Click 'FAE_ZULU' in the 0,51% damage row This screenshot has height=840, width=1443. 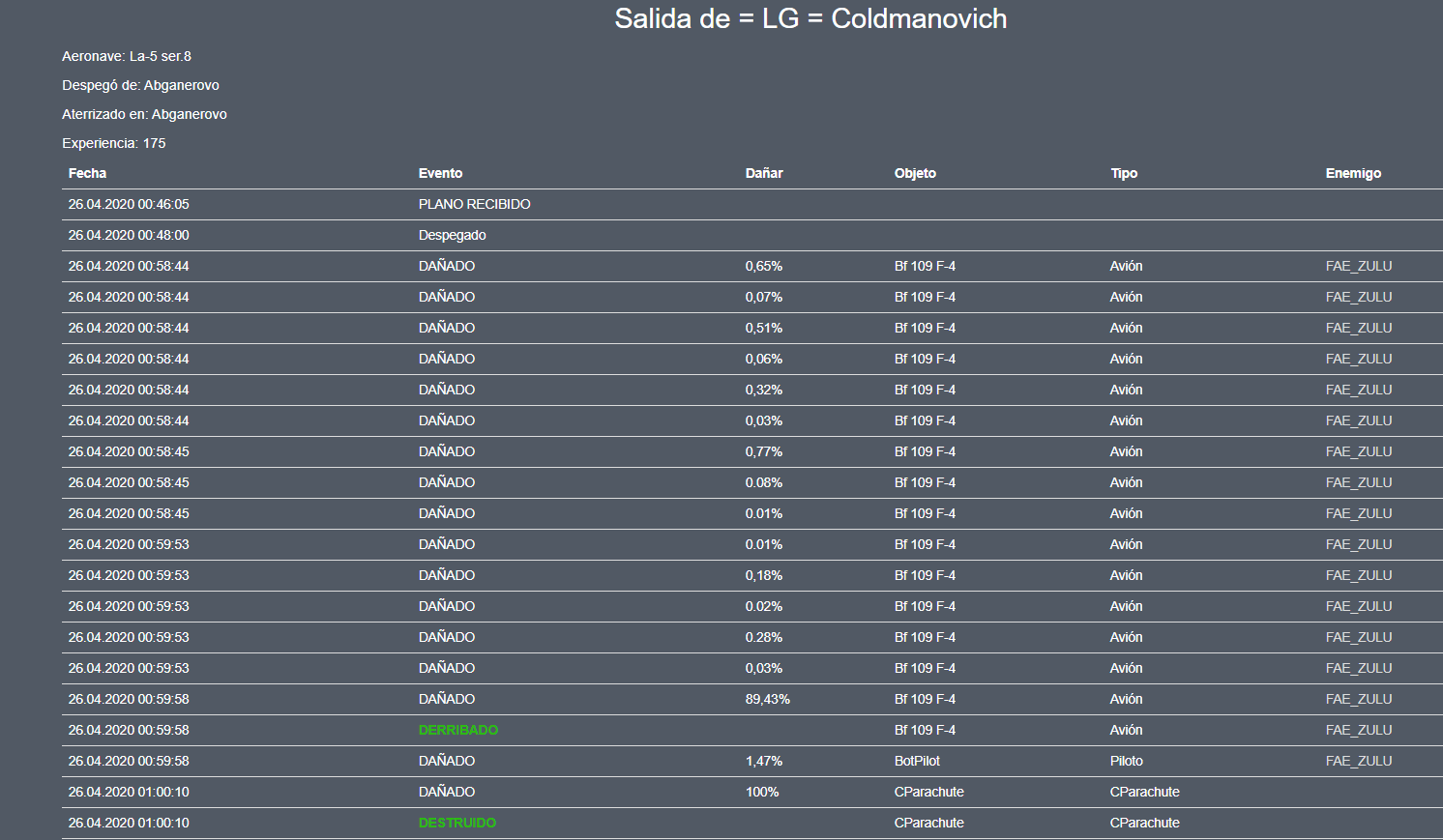(1359, 328)
